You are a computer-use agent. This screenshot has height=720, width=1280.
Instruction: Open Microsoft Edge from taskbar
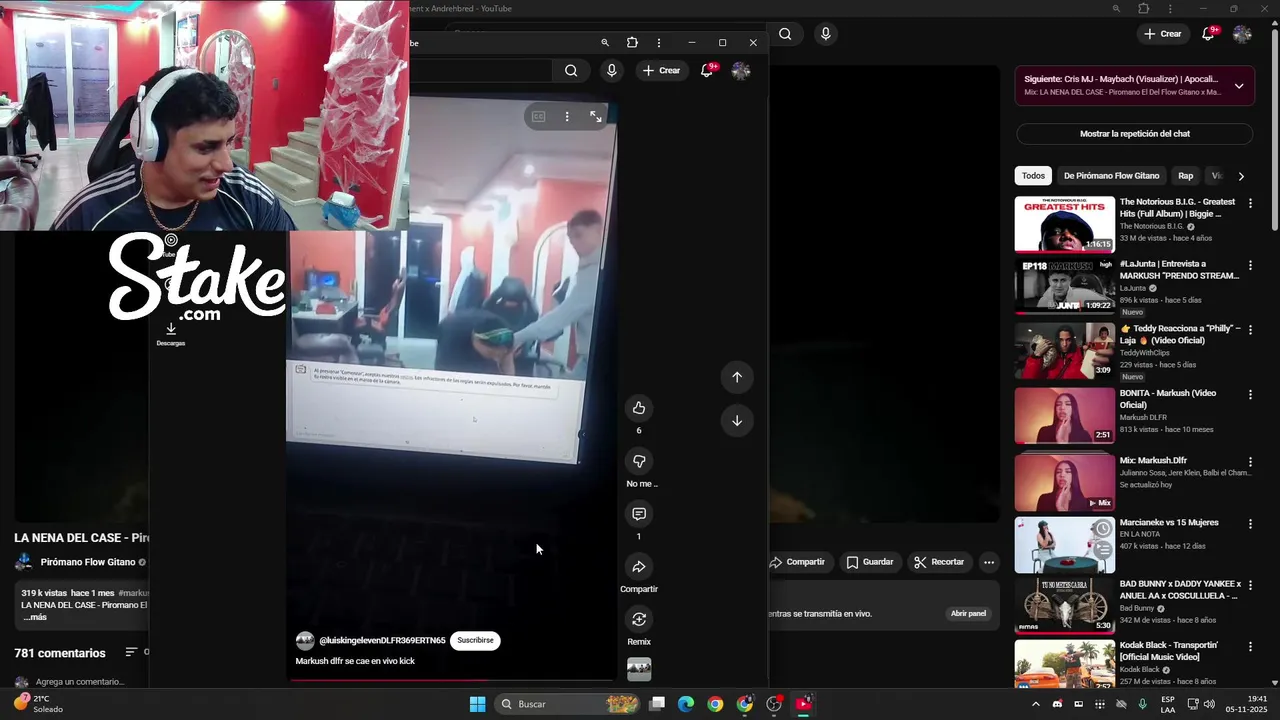(686, 704)
